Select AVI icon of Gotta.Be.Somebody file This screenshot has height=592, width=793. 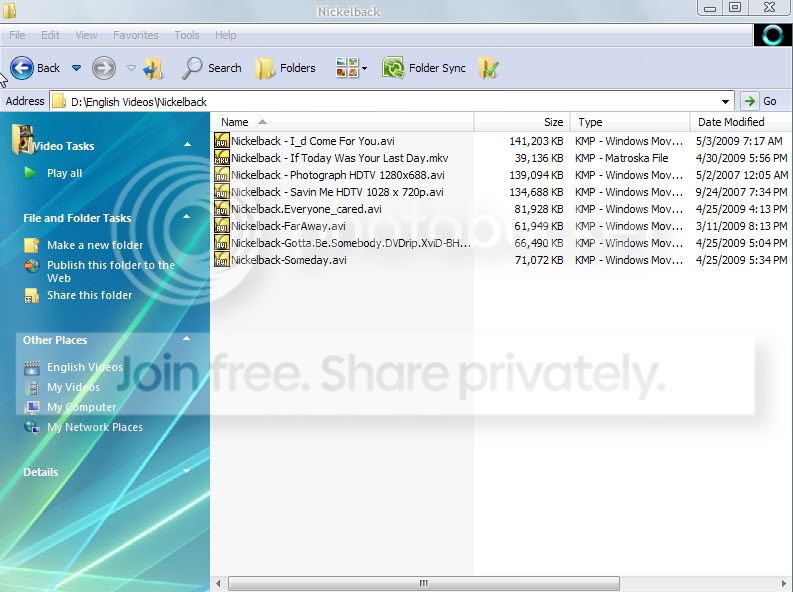point(222,243)
